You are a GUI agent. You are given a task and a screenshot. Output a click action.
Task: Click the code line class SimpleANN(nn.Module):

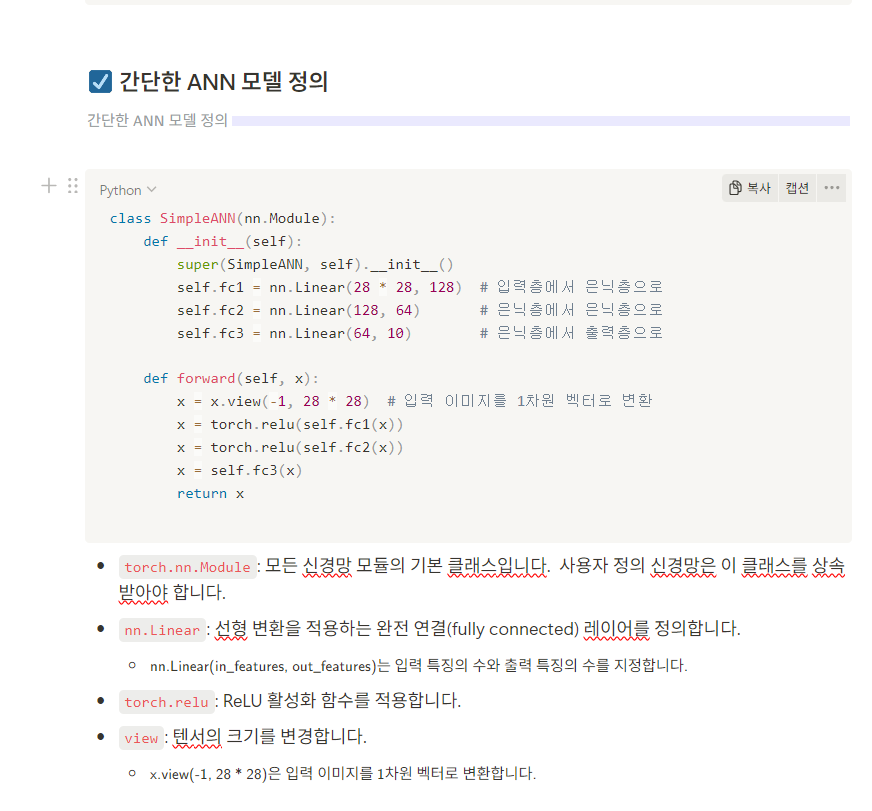(x=222, y=219)
